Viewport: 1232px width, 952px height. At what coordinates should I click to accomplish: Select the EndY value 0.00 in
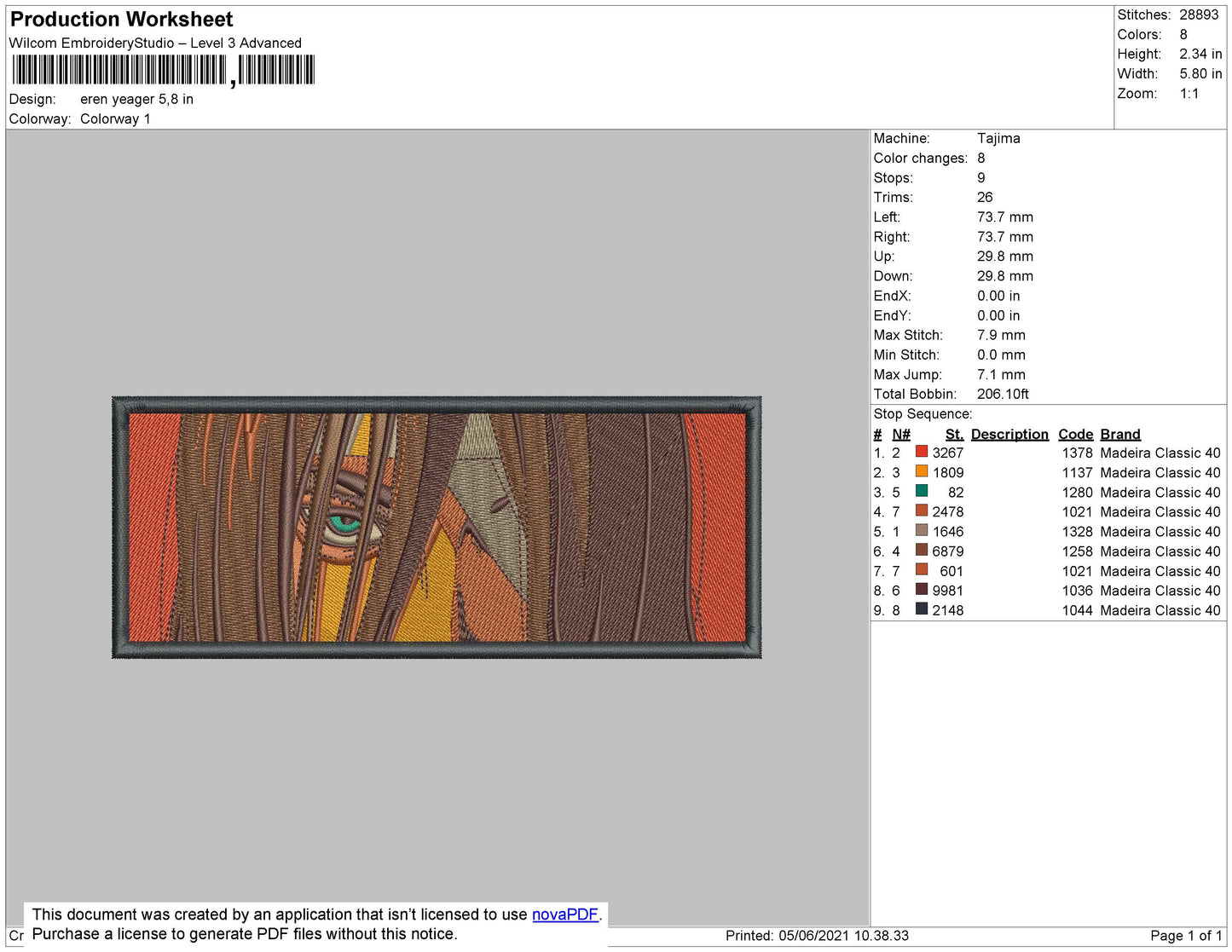click(998, 315)
